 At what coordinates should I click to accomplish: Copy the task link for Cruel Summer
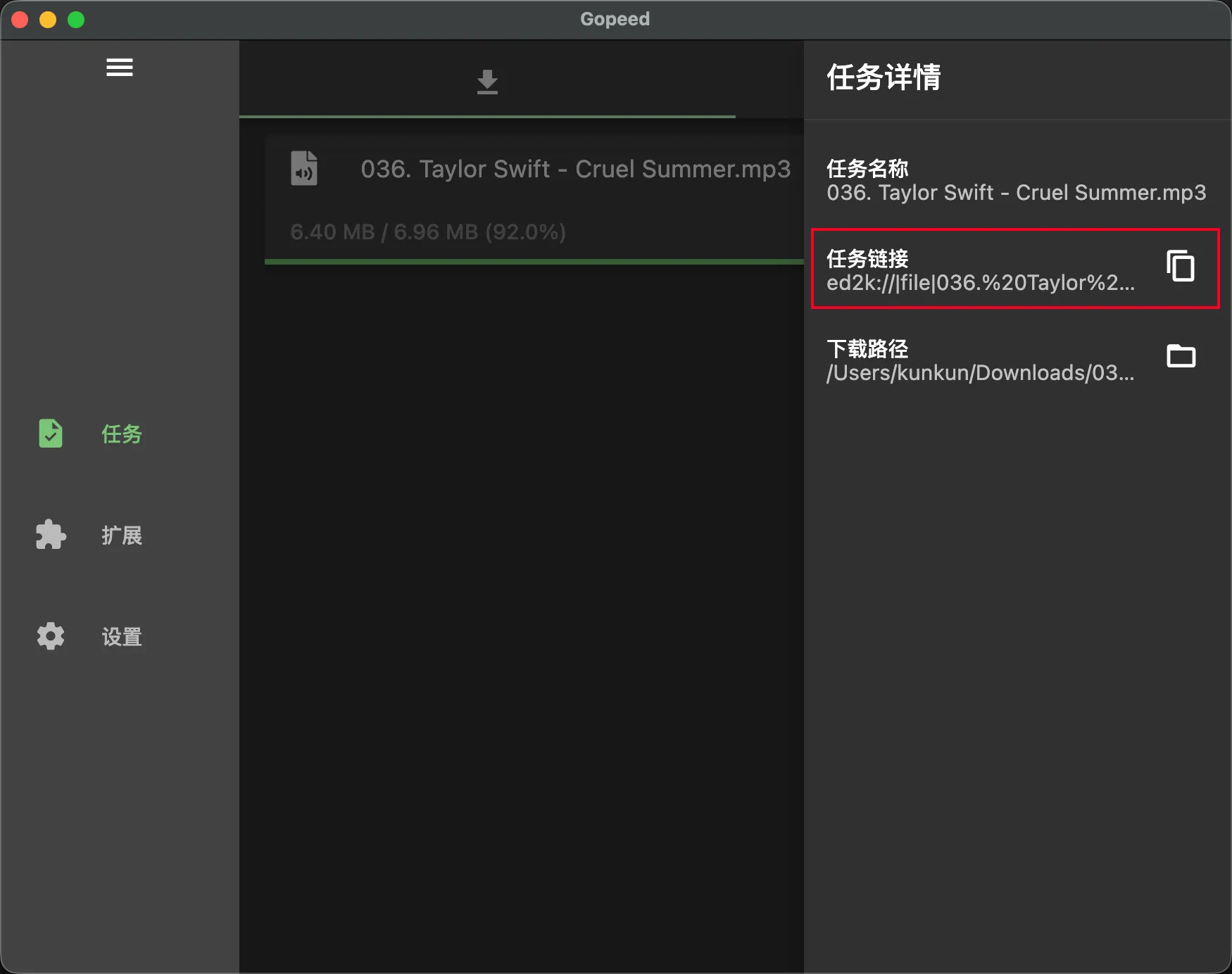point(1180,267)
